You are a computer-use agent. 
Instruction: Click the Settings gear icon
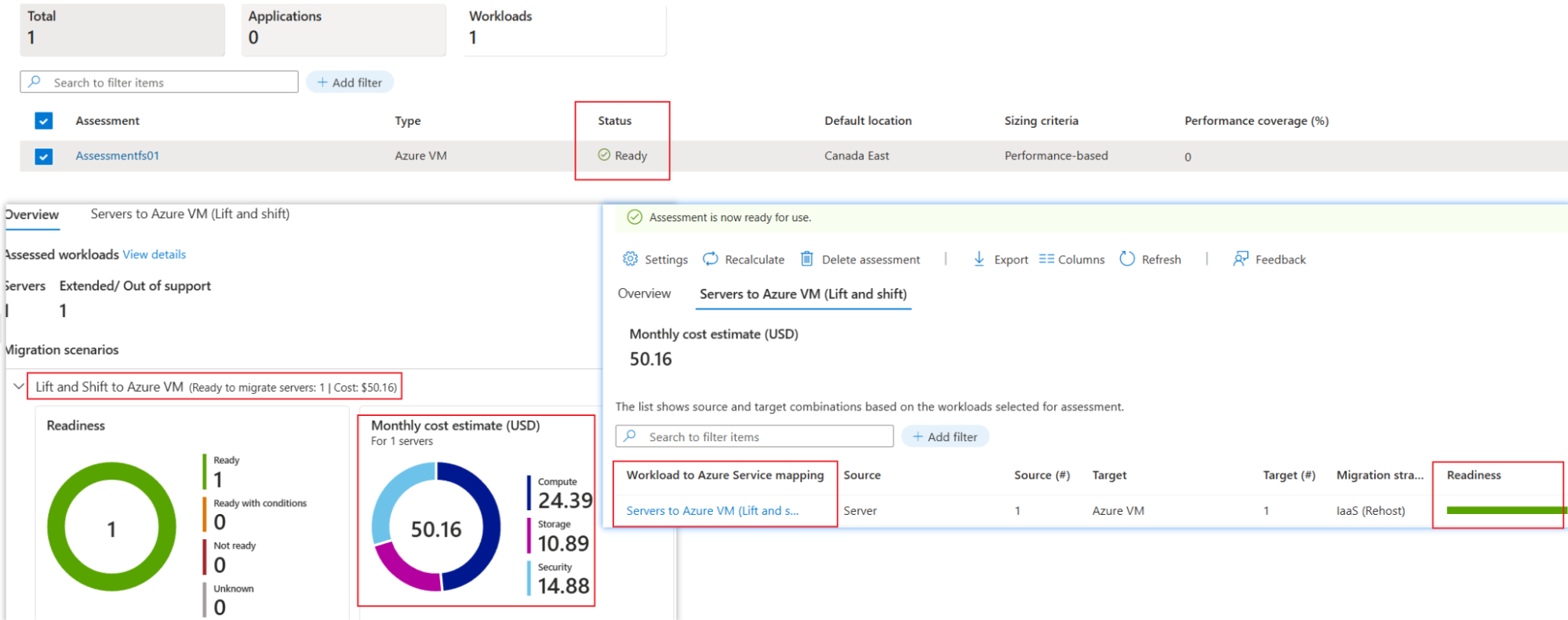(630, 259)
